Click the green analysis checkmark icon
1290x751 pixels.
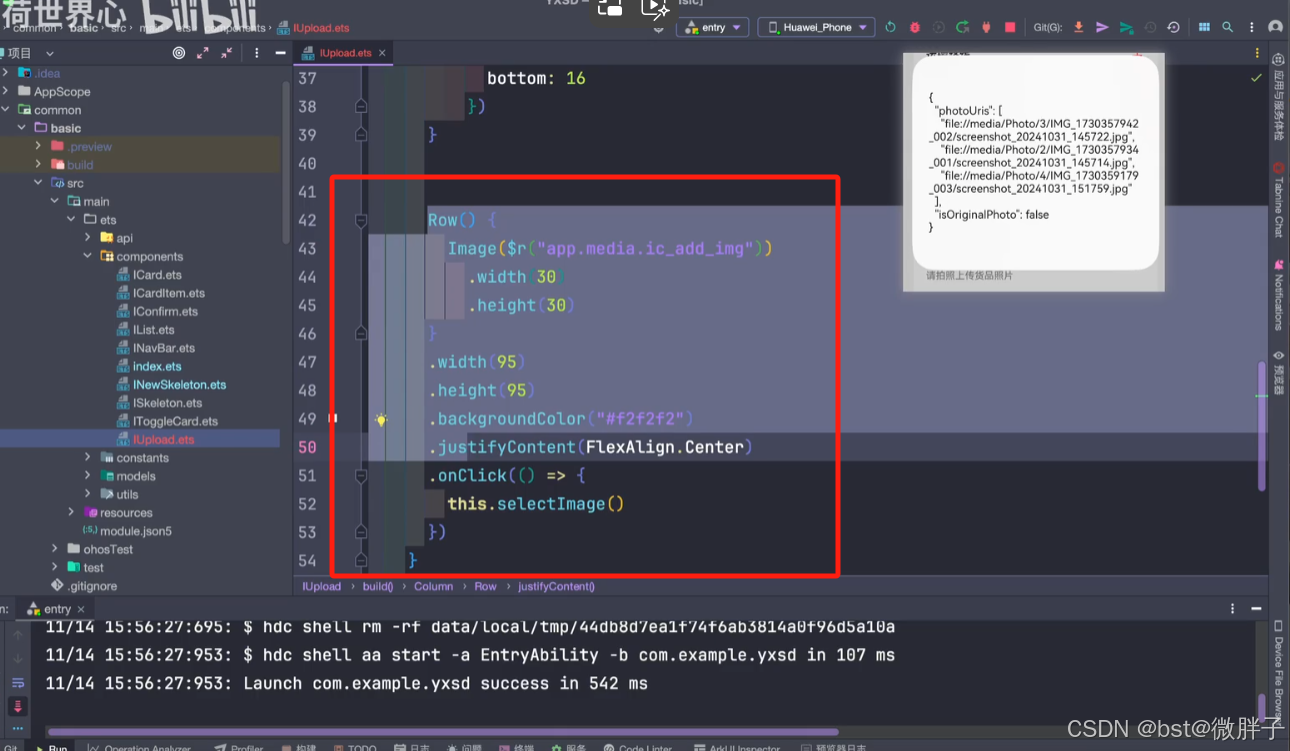click(1256, 78)
